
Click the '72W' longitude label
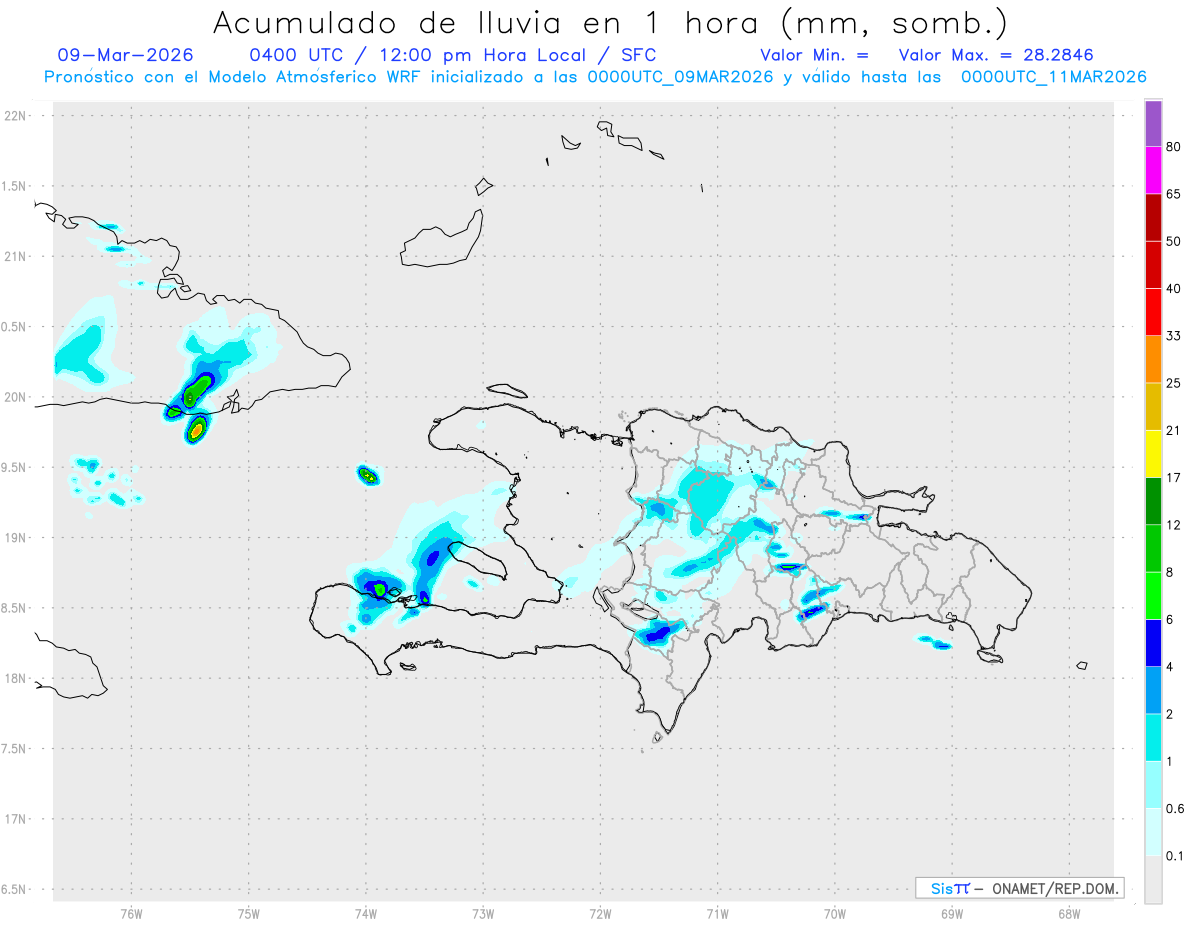(600, 913)
